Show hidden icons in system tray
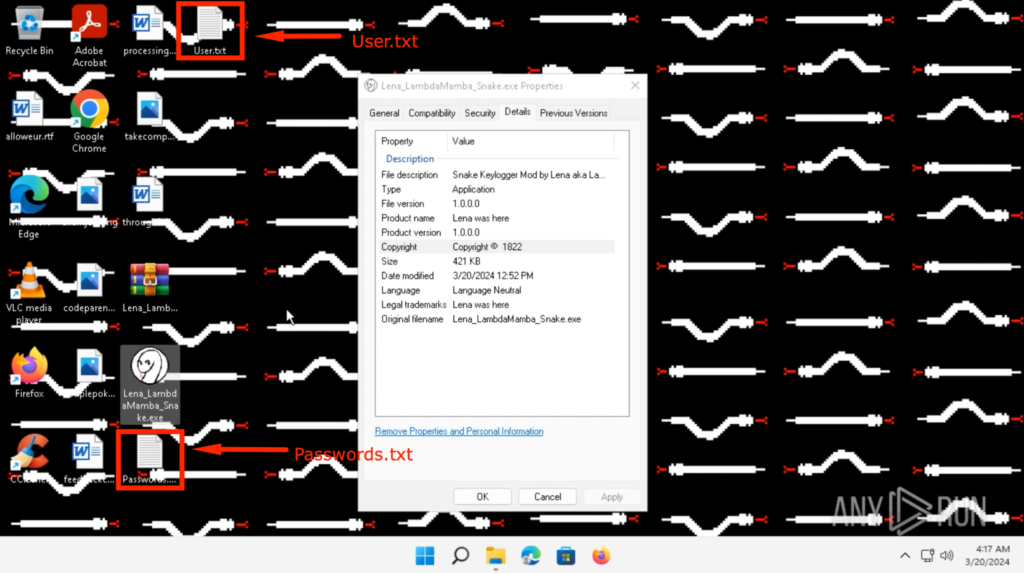Viewport: 1024px width, 573px height. (x=905, y=556)
